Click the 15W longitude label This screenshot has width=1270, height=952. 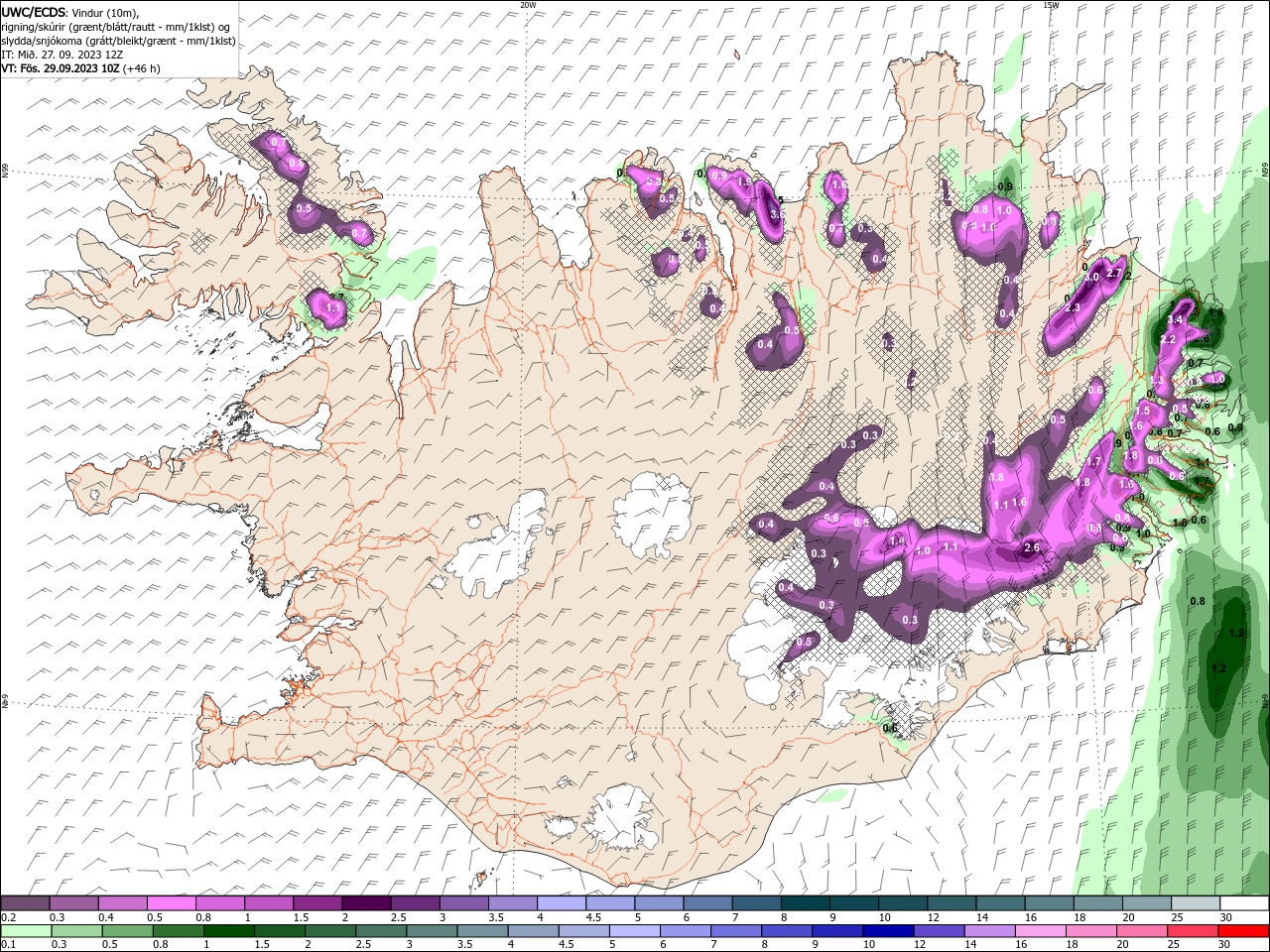pyautogui.click(x=1051, y=5)
